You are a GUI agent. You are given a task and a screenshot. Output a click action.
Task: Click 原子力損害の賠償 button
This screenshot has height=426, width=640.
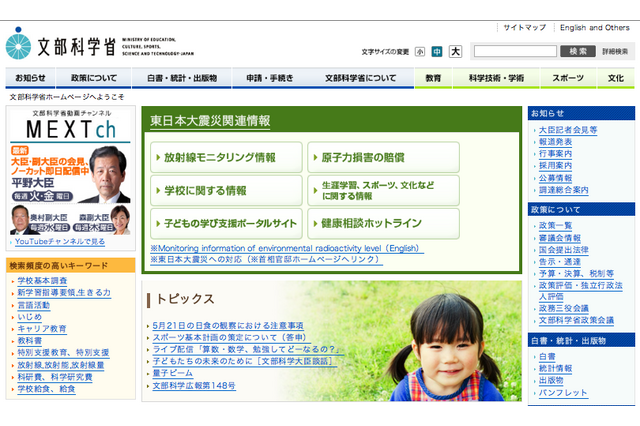tap(383, 157)
